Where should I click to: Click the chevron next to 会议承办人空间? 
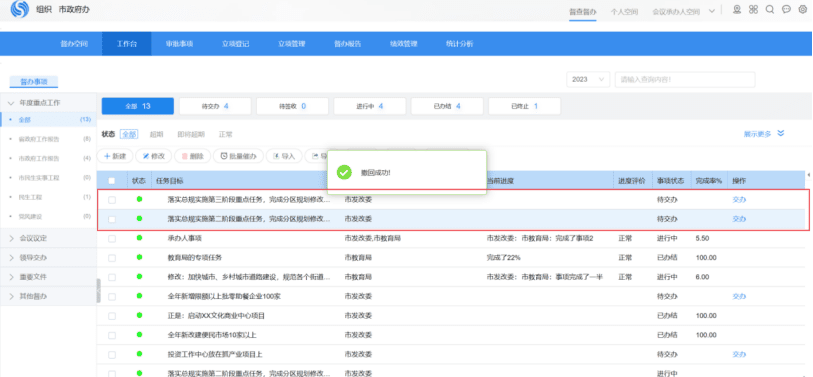tap(712, 11)
